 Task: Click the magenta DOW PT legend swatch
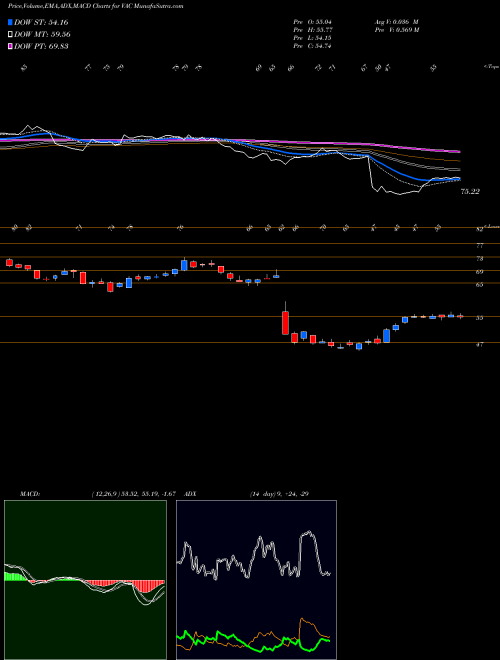click(x=10, y=46)
